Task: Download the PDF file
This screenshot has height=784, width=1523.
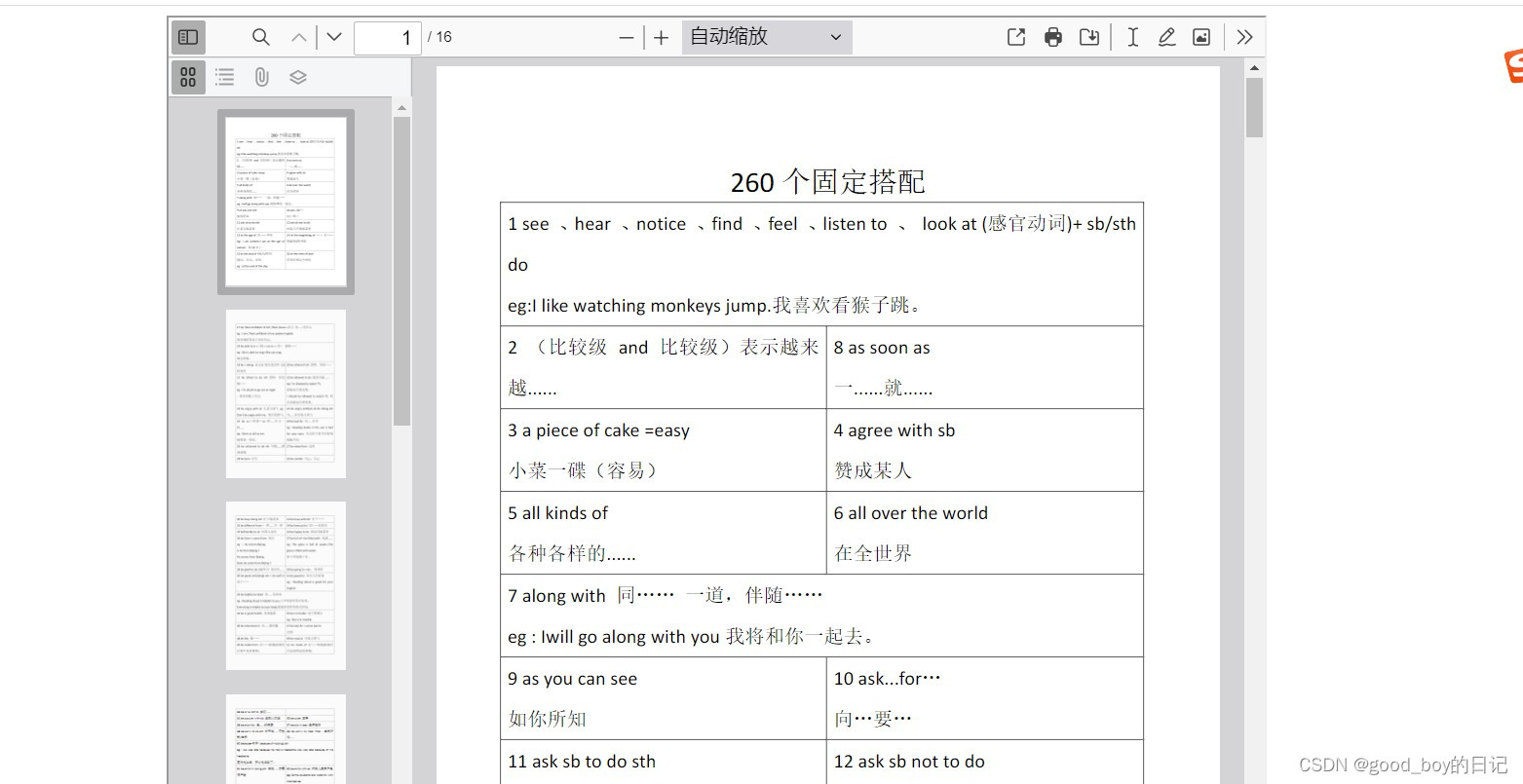Action: (1088, 36)
